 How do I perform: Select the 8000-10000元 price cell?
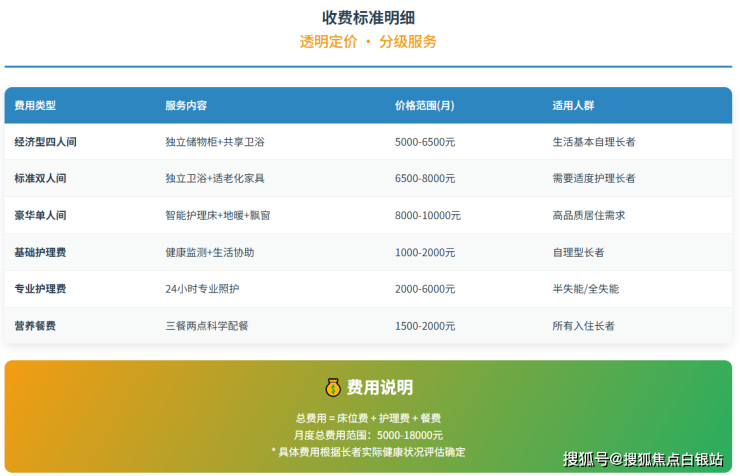click(x=428, y=215)
